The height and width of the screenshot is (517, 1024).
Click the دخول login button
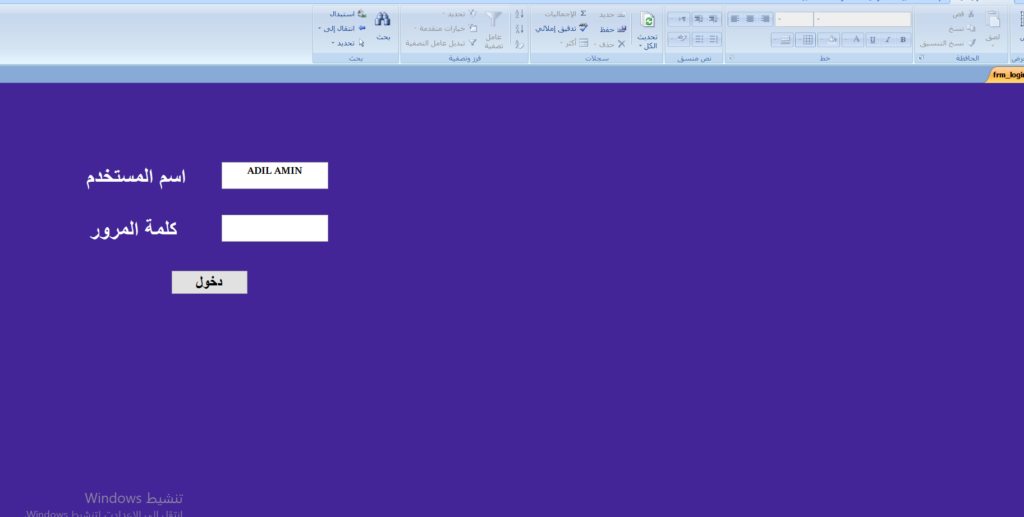[210, 282]
